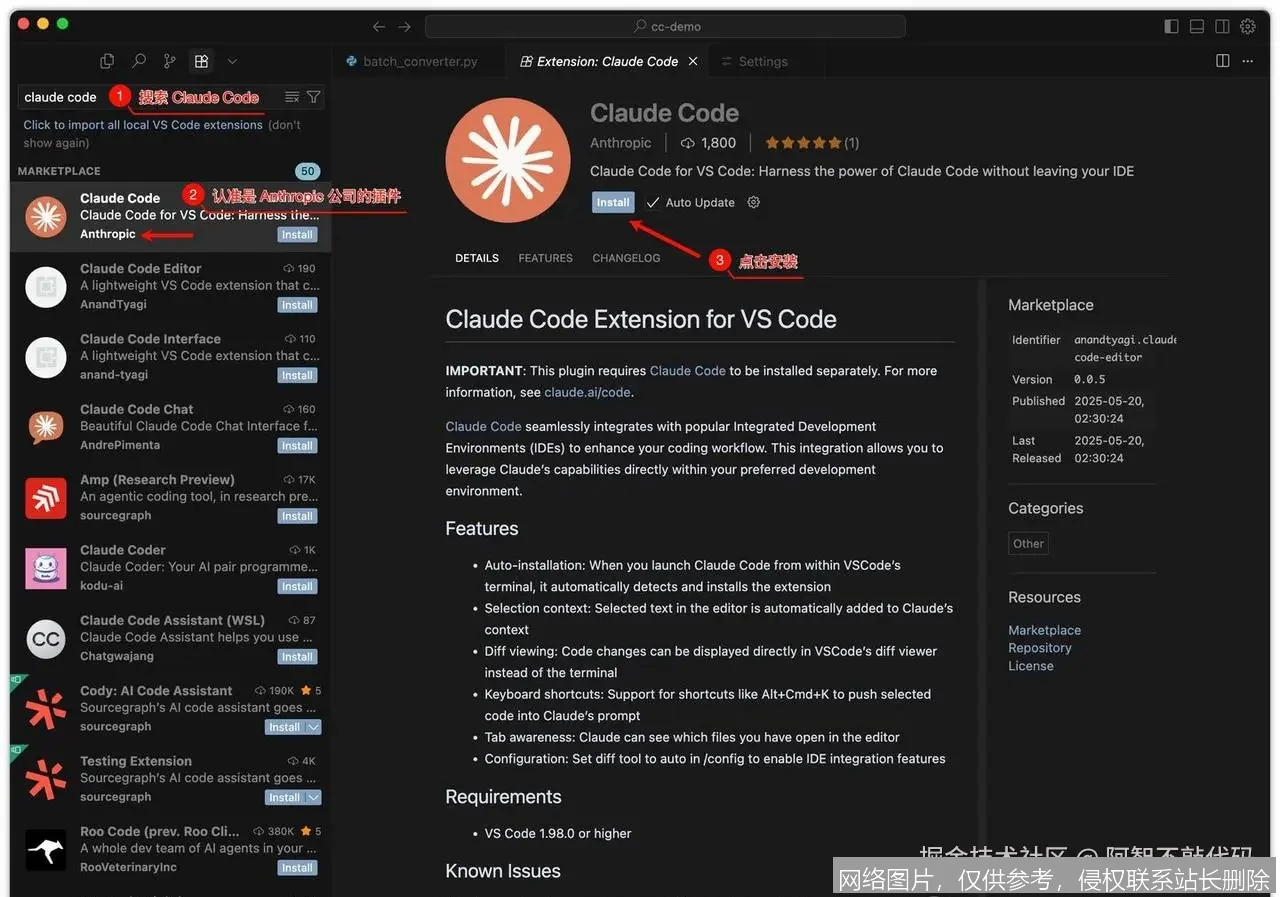Open the Explorer files view icon
1280x897 pixels.
tap(107, 61)
